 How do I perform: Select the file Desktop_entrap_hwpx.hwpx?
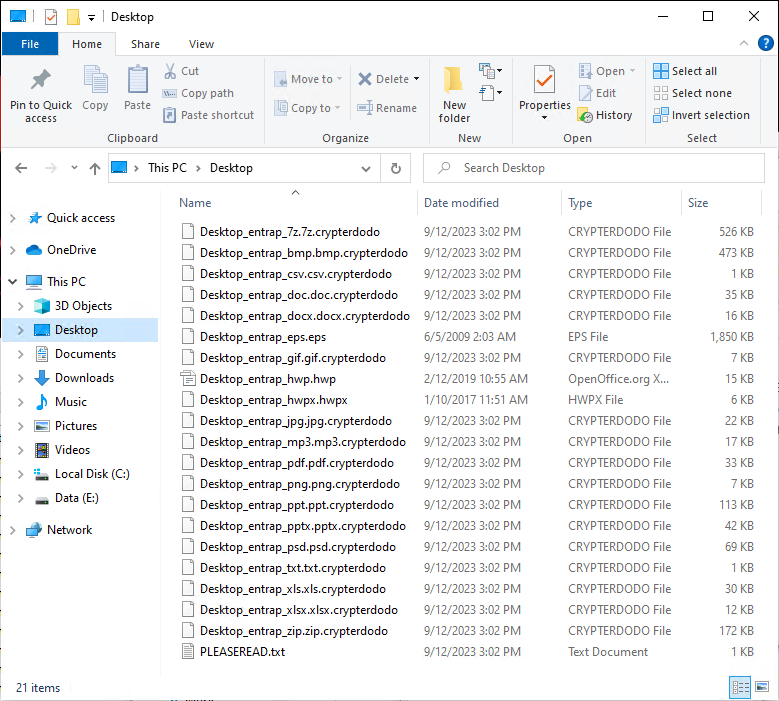[274, 400]
